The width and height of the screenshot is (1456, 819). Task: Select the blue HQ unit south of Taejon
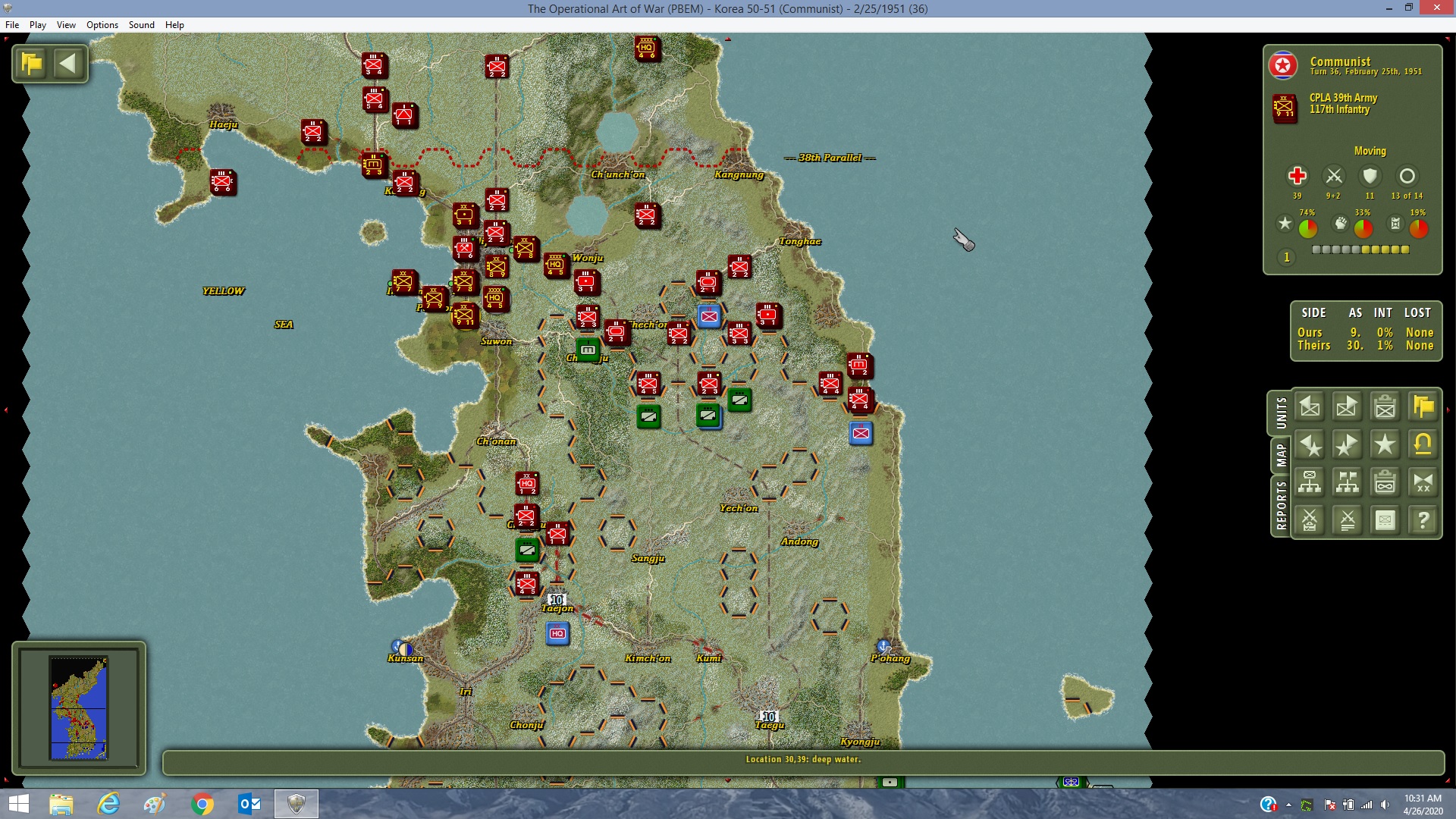click(557, 633)
